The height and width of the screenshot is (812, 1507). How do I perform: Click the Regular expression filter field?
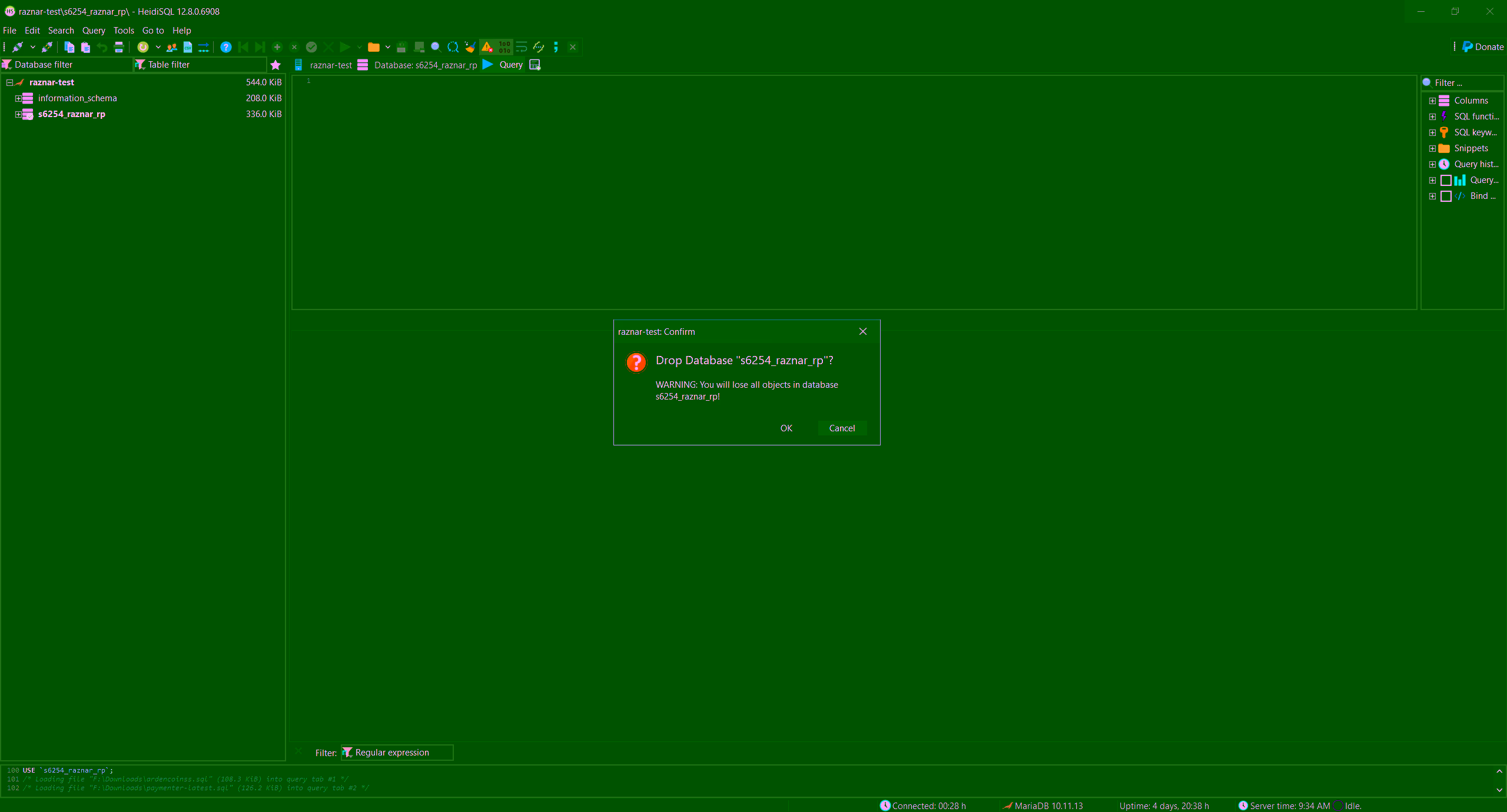[397, 753]
